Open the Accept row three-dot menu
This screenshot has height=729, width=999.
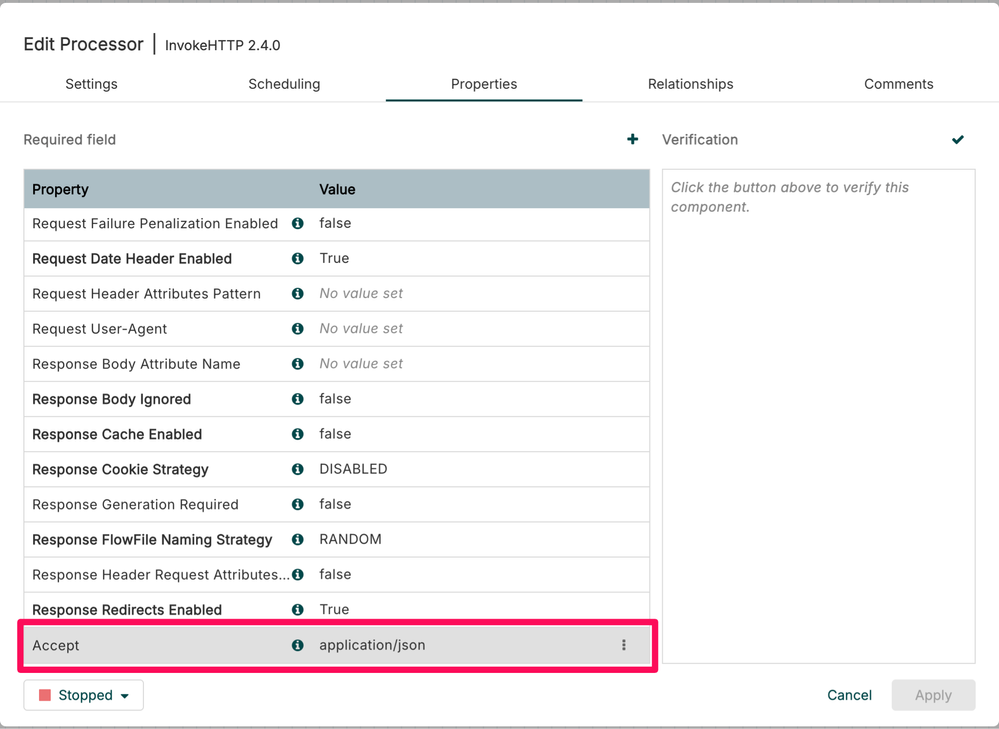coord(624,645)
